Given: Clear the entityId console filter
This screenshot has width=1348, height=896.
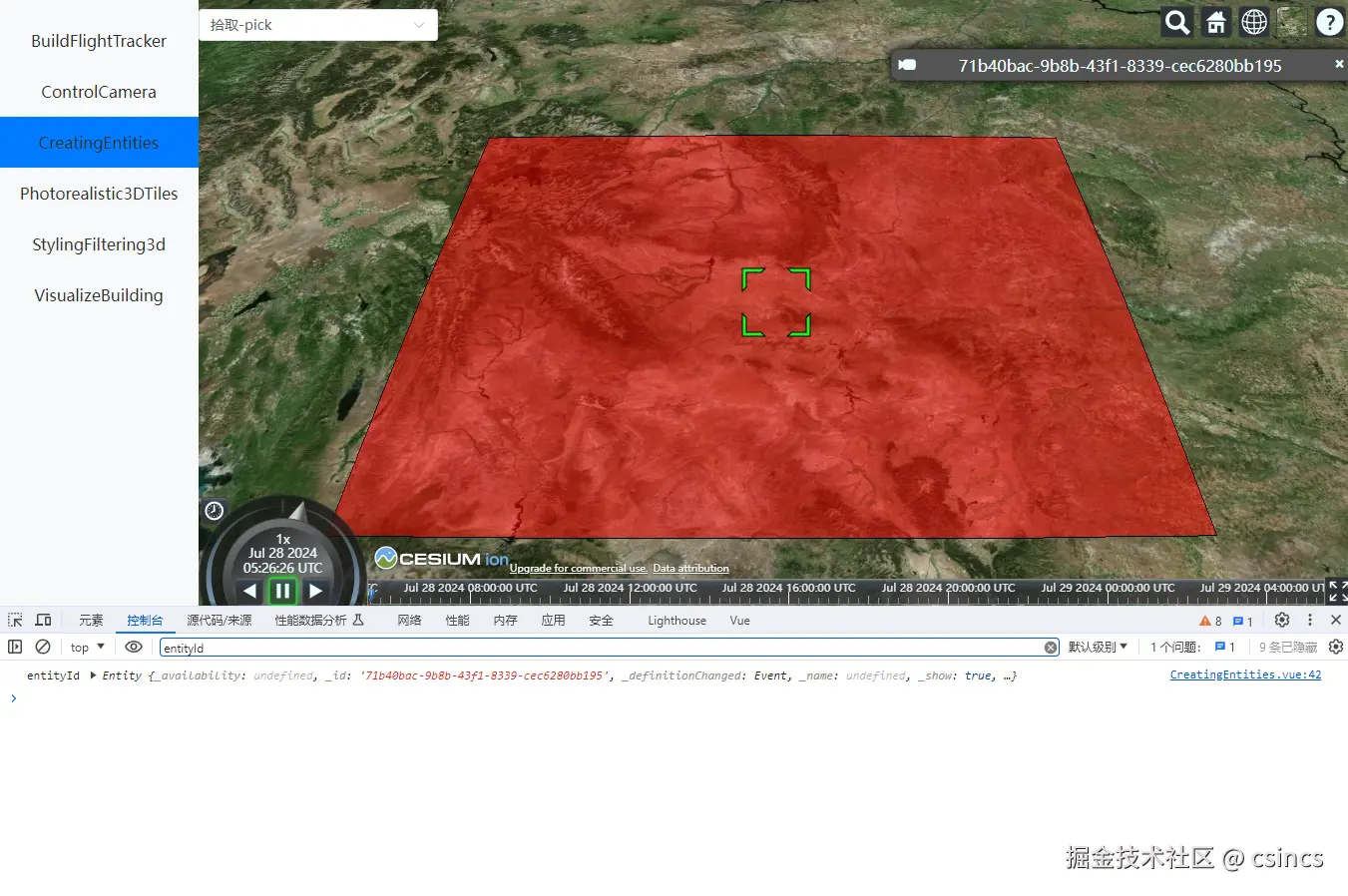Looking at the screenshot, I should tap(1050, 648).
